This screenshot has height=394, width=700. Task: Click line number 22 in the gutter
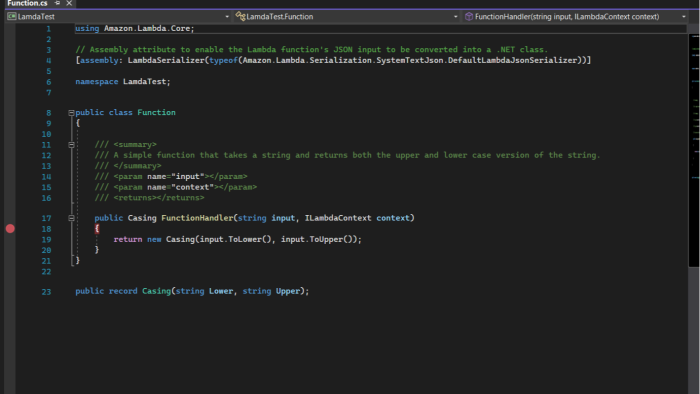tap(46, 272)
